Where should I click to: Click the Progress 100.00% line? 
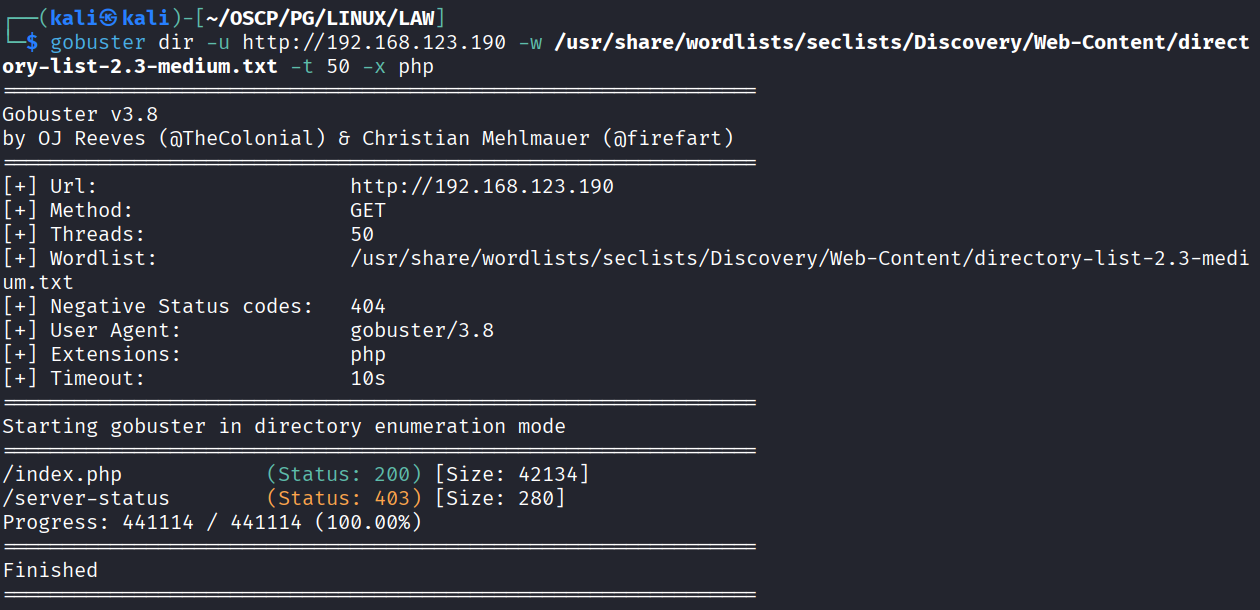(x=212, y=522)
